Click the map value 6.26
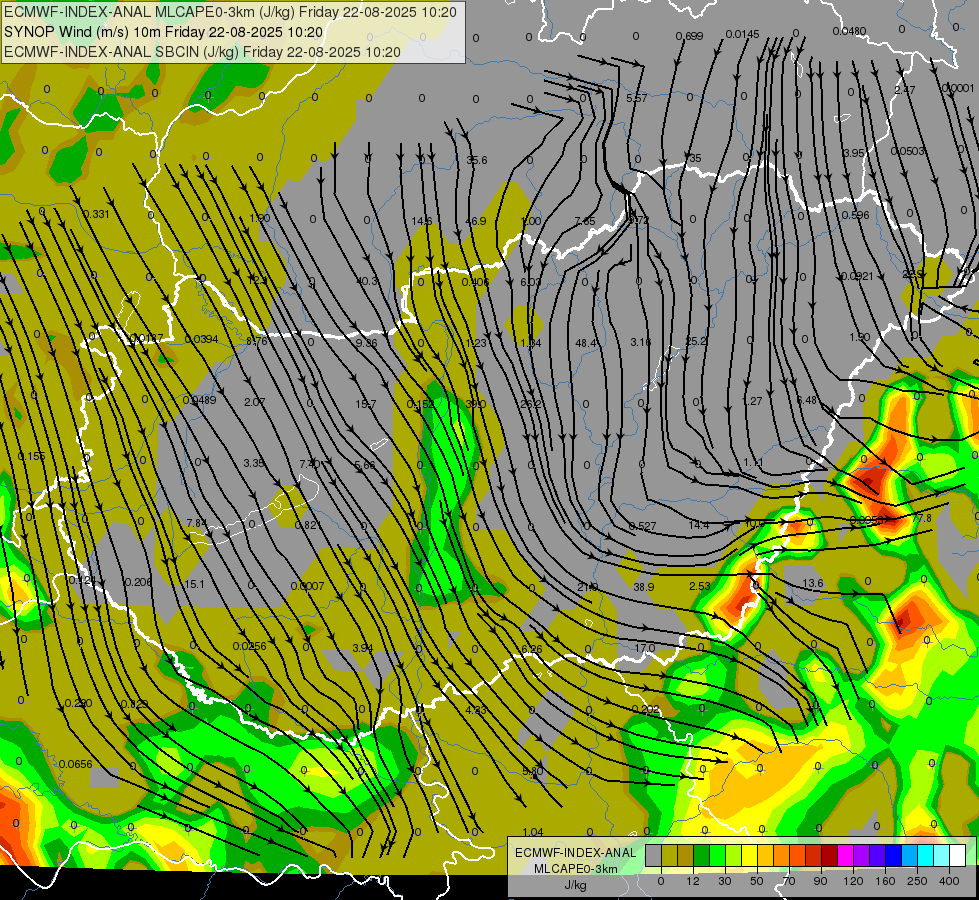The image size is (979, 900). coord(532,649)
